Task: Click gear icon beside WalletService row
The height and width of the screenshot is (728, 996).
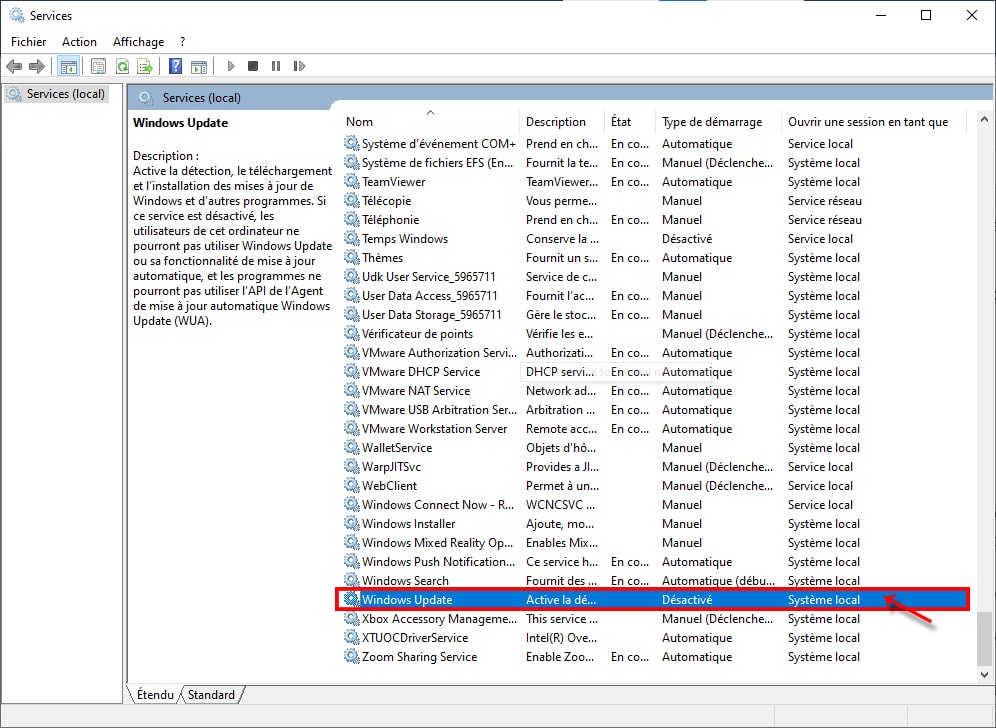Action: coord(351,447)
